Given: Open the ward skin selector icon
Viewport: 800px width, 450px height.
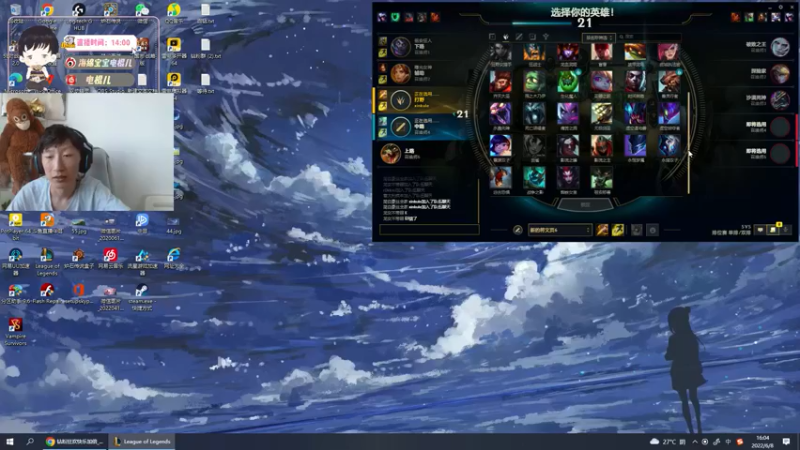Looking at the screenshot, I should click(x=636, y=230).
